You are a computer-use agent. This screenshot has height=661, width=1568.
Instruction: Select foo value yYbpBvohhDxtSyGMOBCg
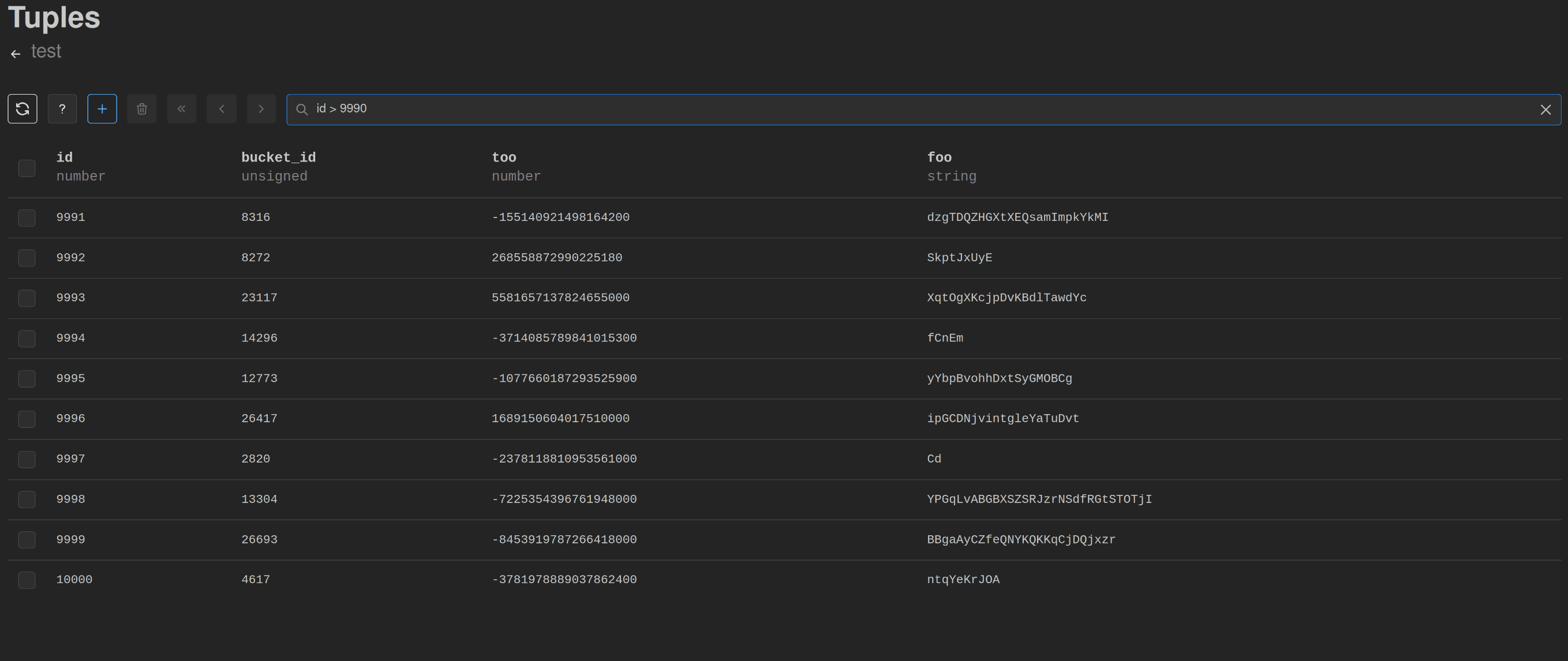[x=1000, y=378]
